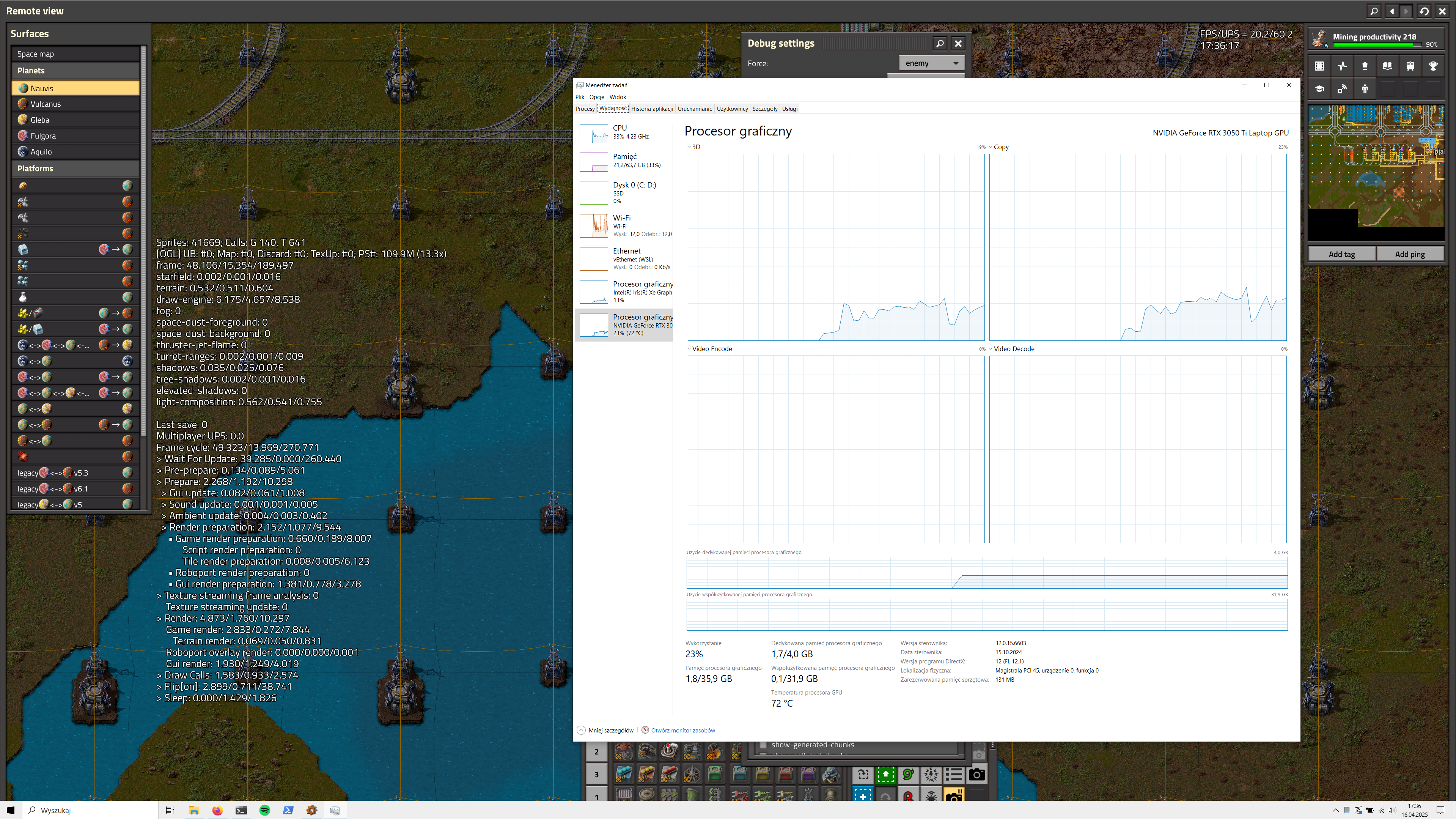Search in the Debug settings panel
Viewport: 1456px width, 819px height.
939,44
